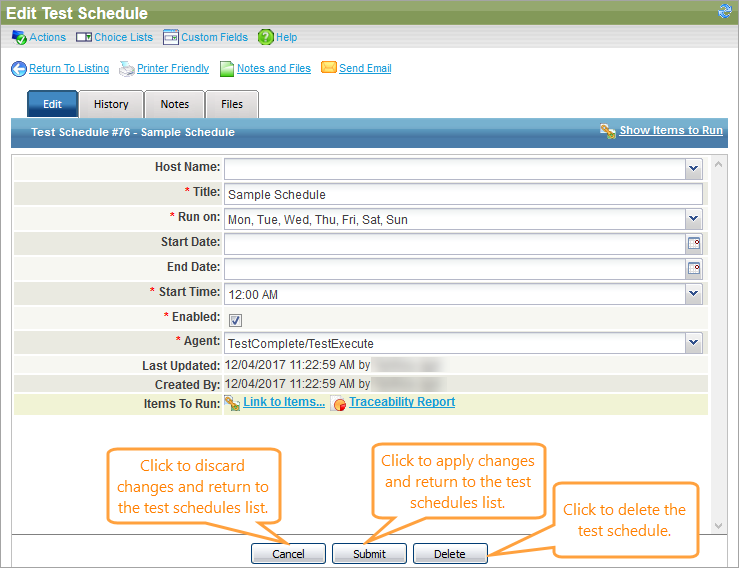Expand the Agent dropdown list
739x568 pixels.
pyautogui.click(x=694, y=343)
